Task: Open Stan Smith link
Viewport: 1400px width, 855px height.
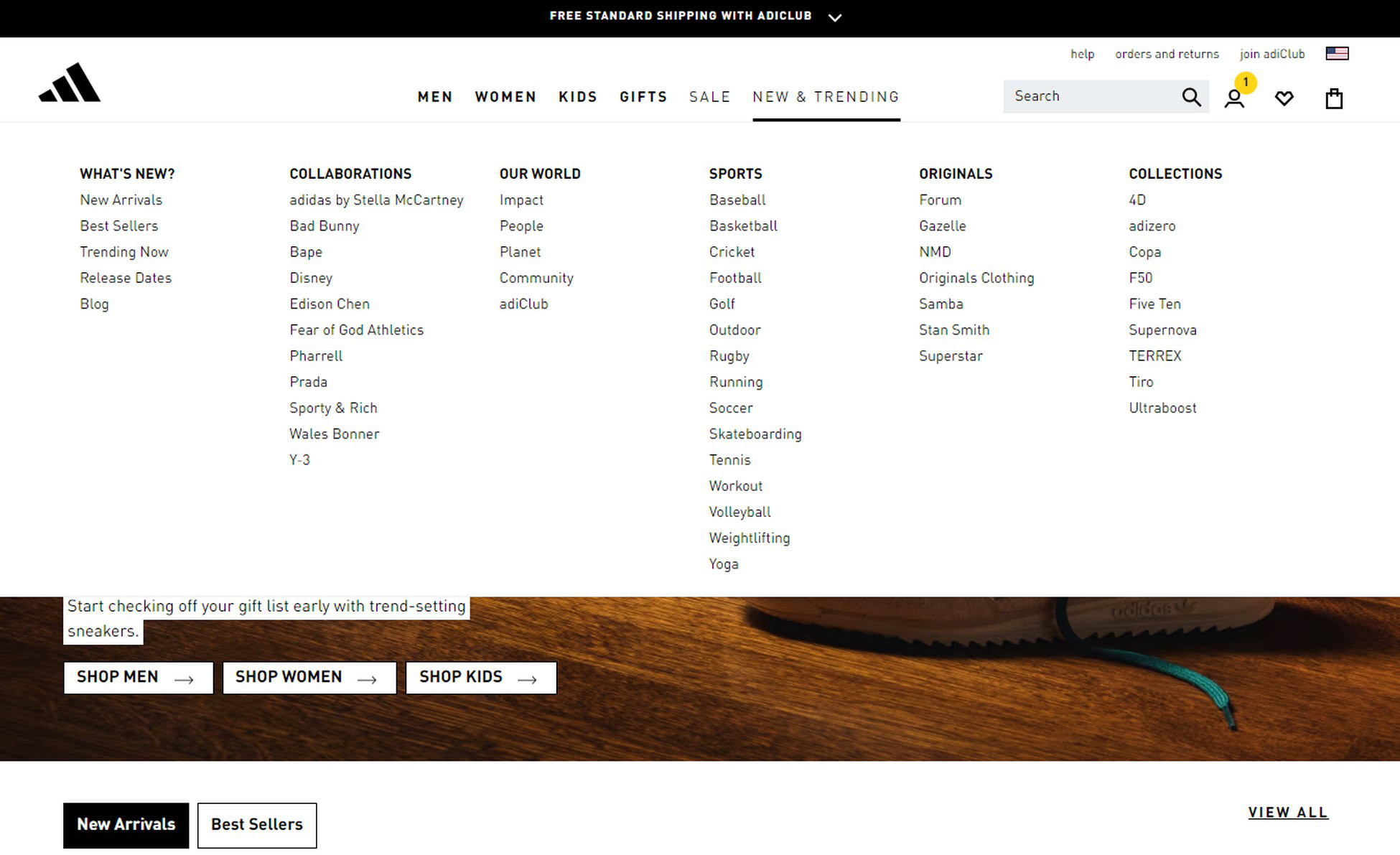Action: 954,330
